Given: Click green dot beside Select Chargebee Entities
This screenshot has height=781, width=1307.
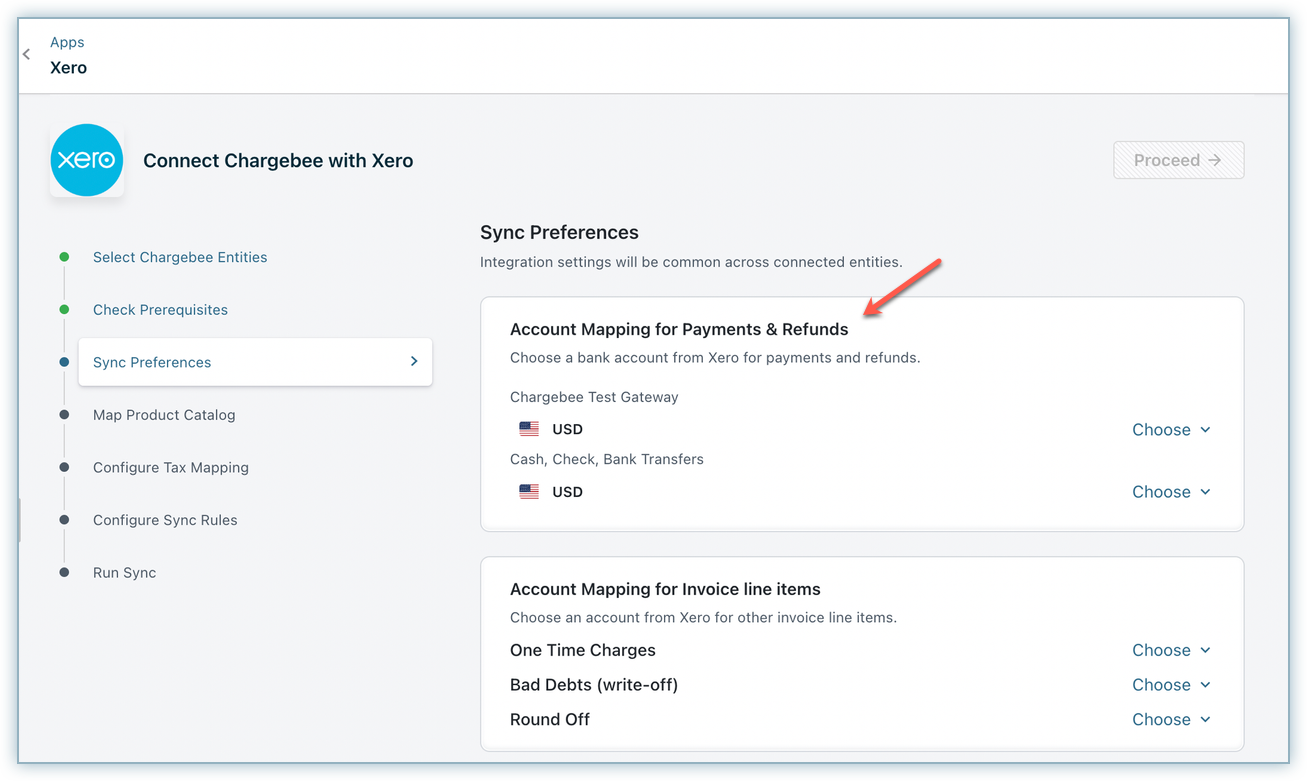Looking at the screenshot, I should pos(64,257).
